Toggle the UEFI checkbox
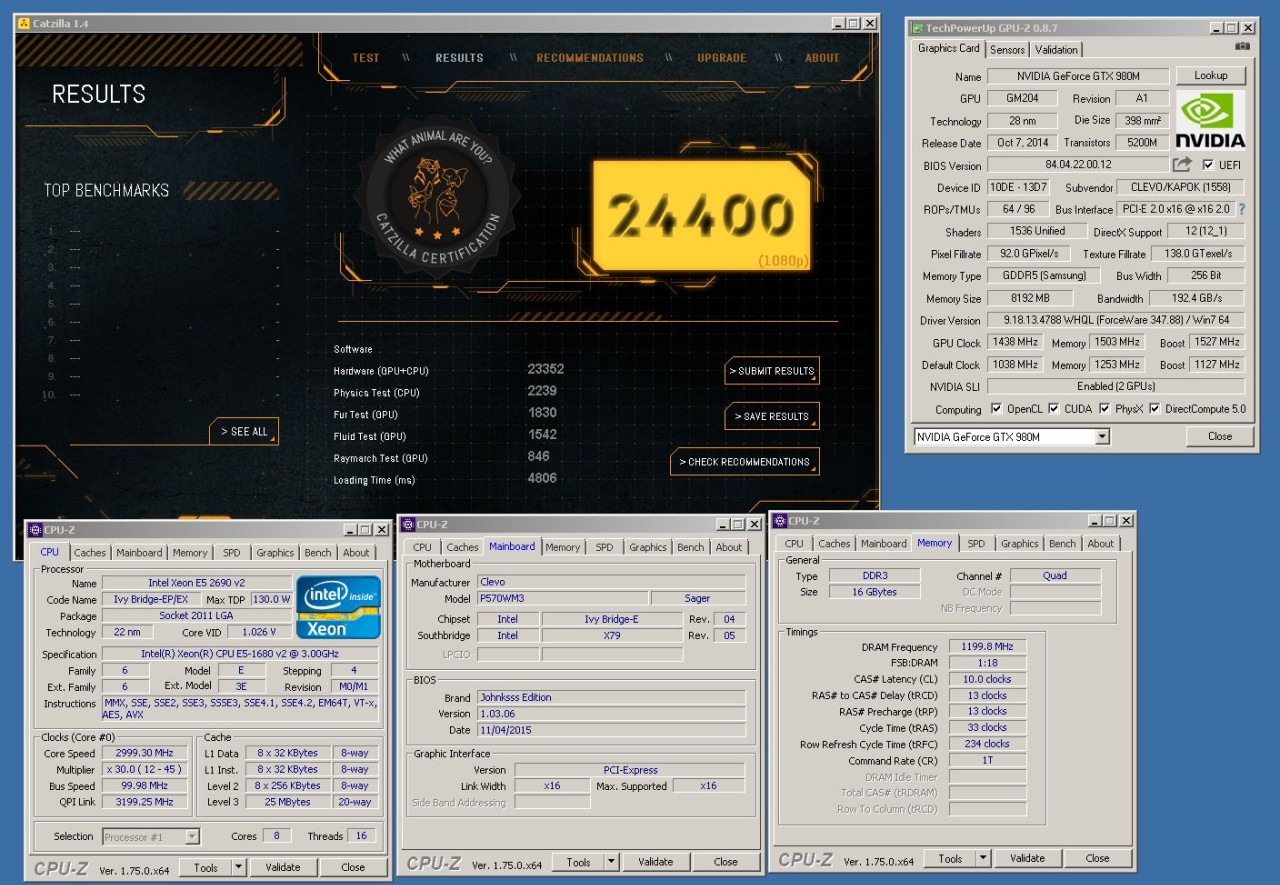This screenshot has width=1280, height=885. 1208,165
